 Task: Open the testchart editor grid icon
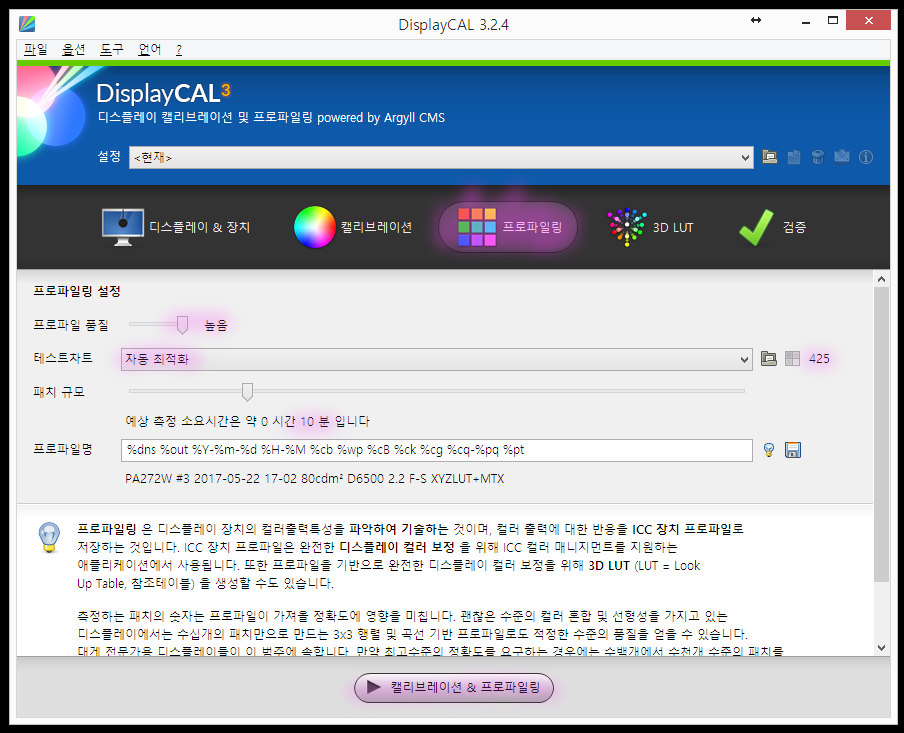click(x=792, y=359)
